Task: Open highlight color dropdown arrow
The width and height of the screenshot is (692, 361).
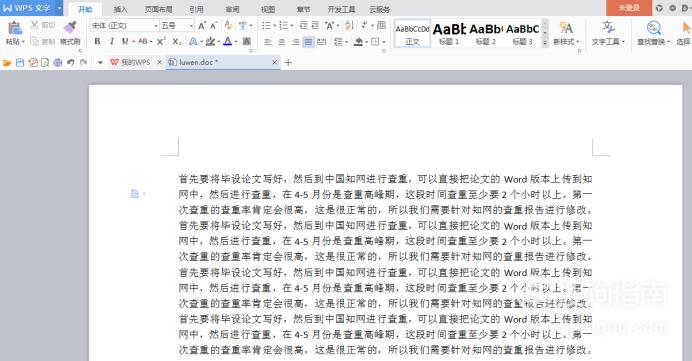Action: pyautogui.click(x=218, y=42)
